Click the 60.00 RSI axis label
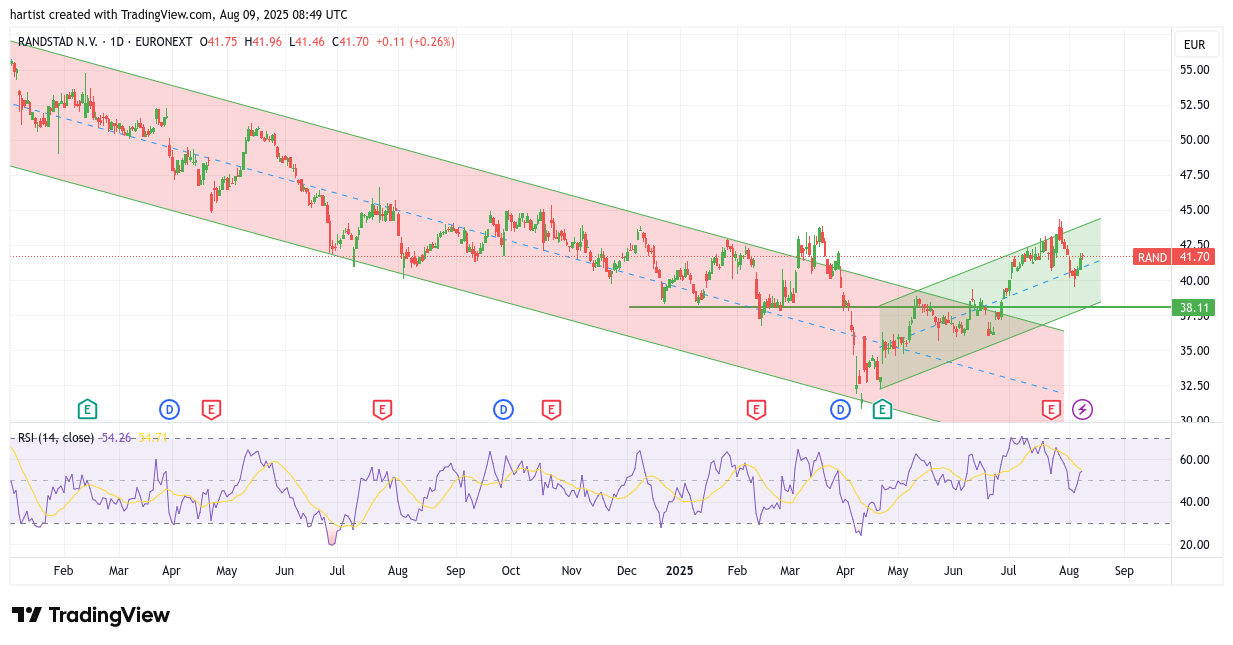Screen dimensions: 1233x645 coord(1195,460)
